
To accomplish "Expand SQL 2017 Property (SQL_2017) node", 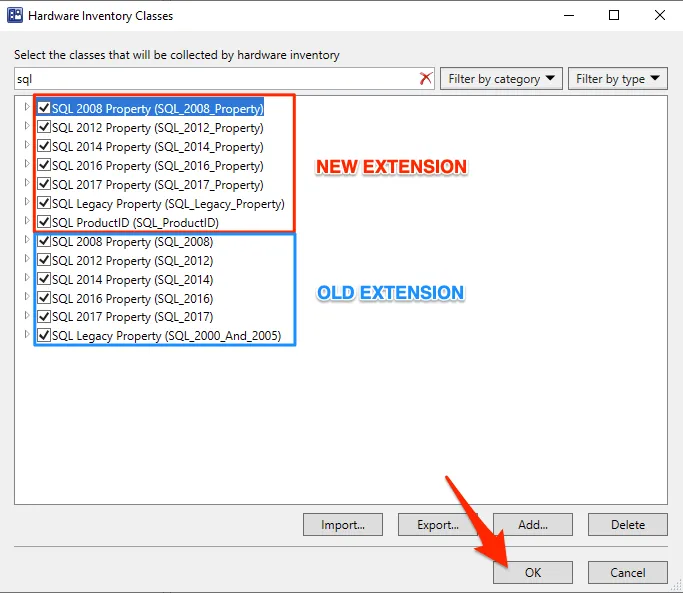I will [27, 315].
